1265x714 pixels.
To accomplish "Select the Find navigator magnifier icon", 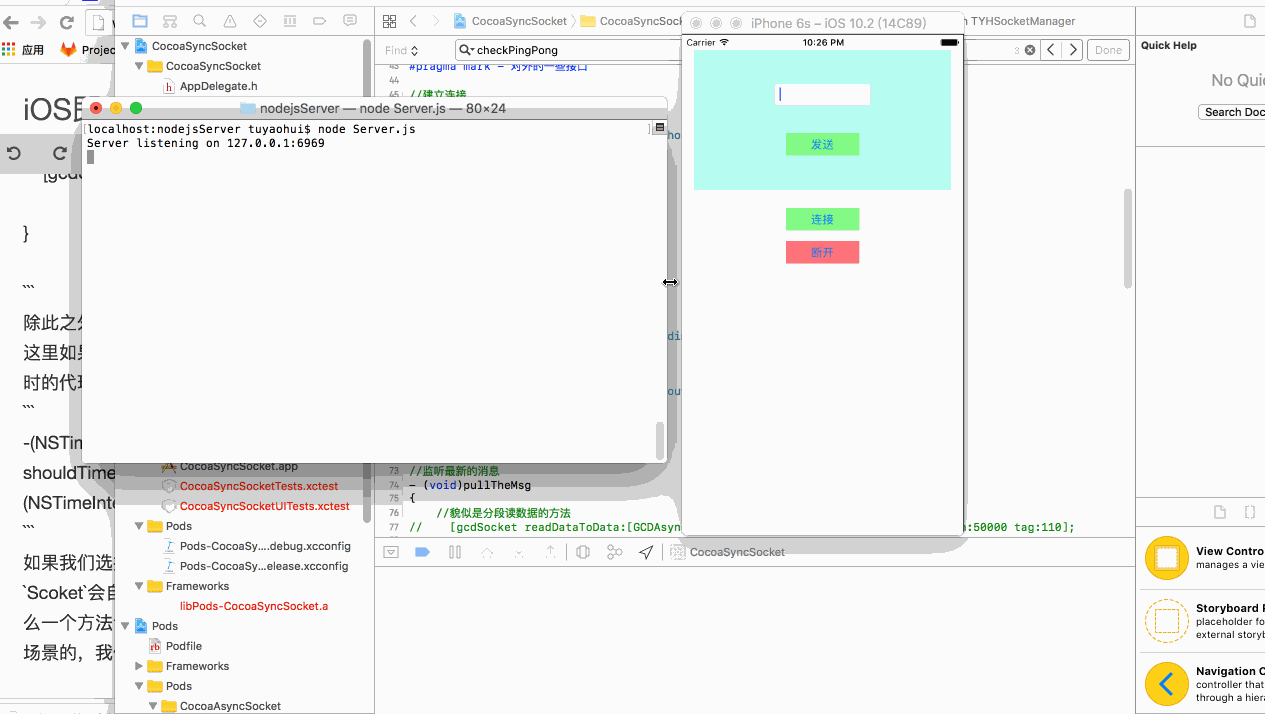I will pos(199,21).
